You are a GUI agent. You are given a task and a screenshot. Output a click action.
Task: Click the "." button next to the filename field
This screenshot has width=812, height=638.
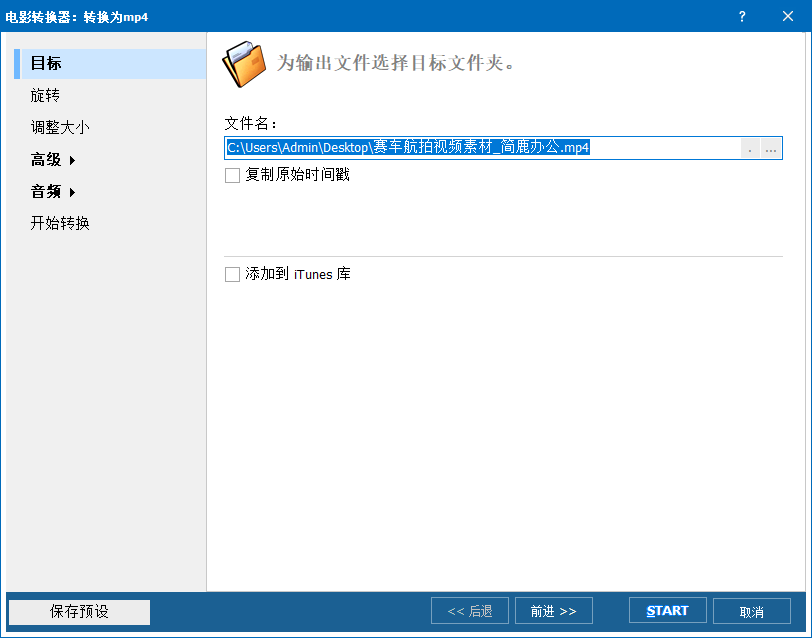(749, 148)
